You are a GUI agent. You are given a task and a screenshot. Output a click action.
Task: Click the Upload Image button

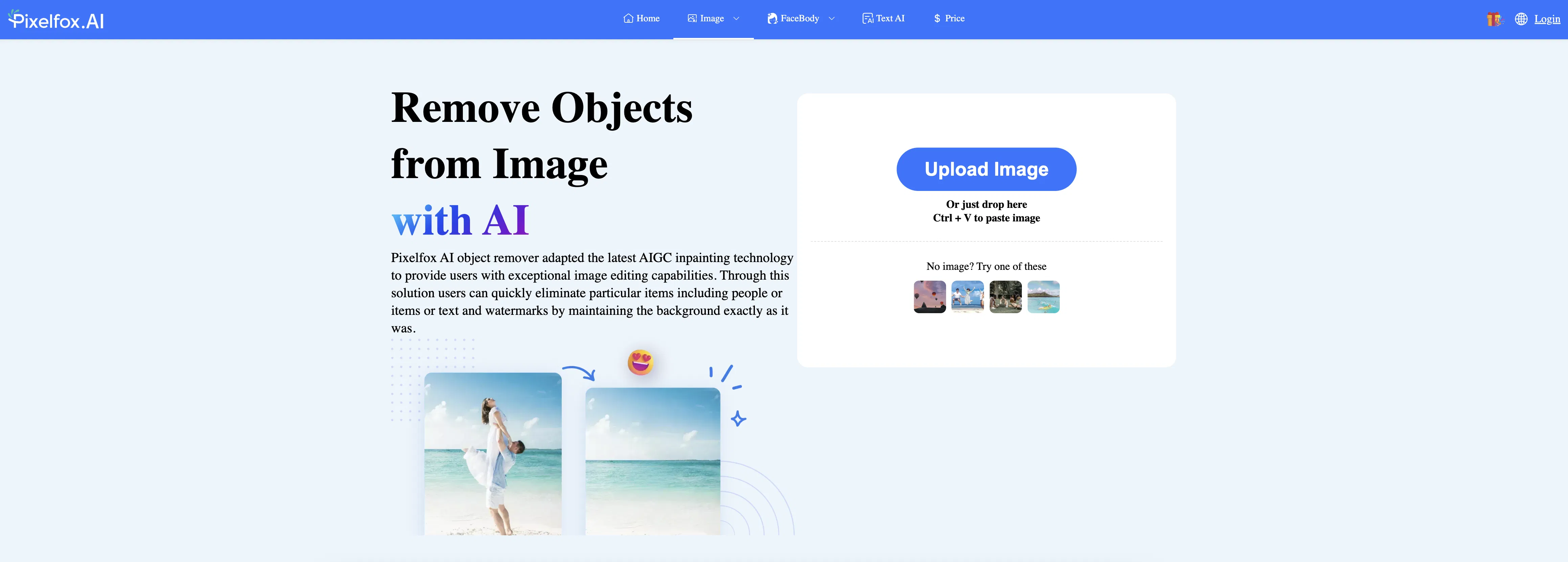click(x=986, y=169)
